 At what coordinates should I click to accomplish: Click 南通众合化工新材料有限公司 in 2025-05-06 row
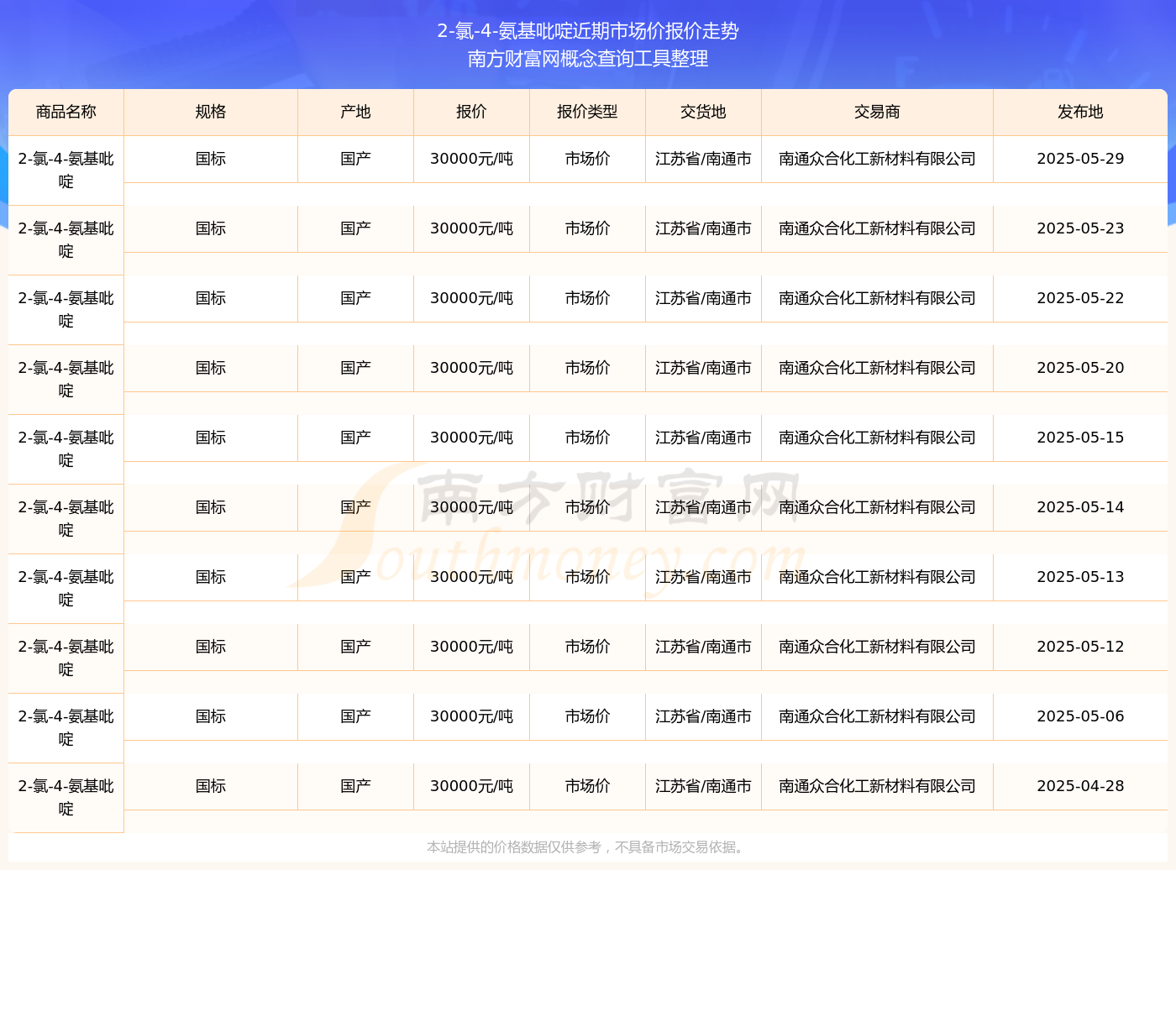pos(877,716)
